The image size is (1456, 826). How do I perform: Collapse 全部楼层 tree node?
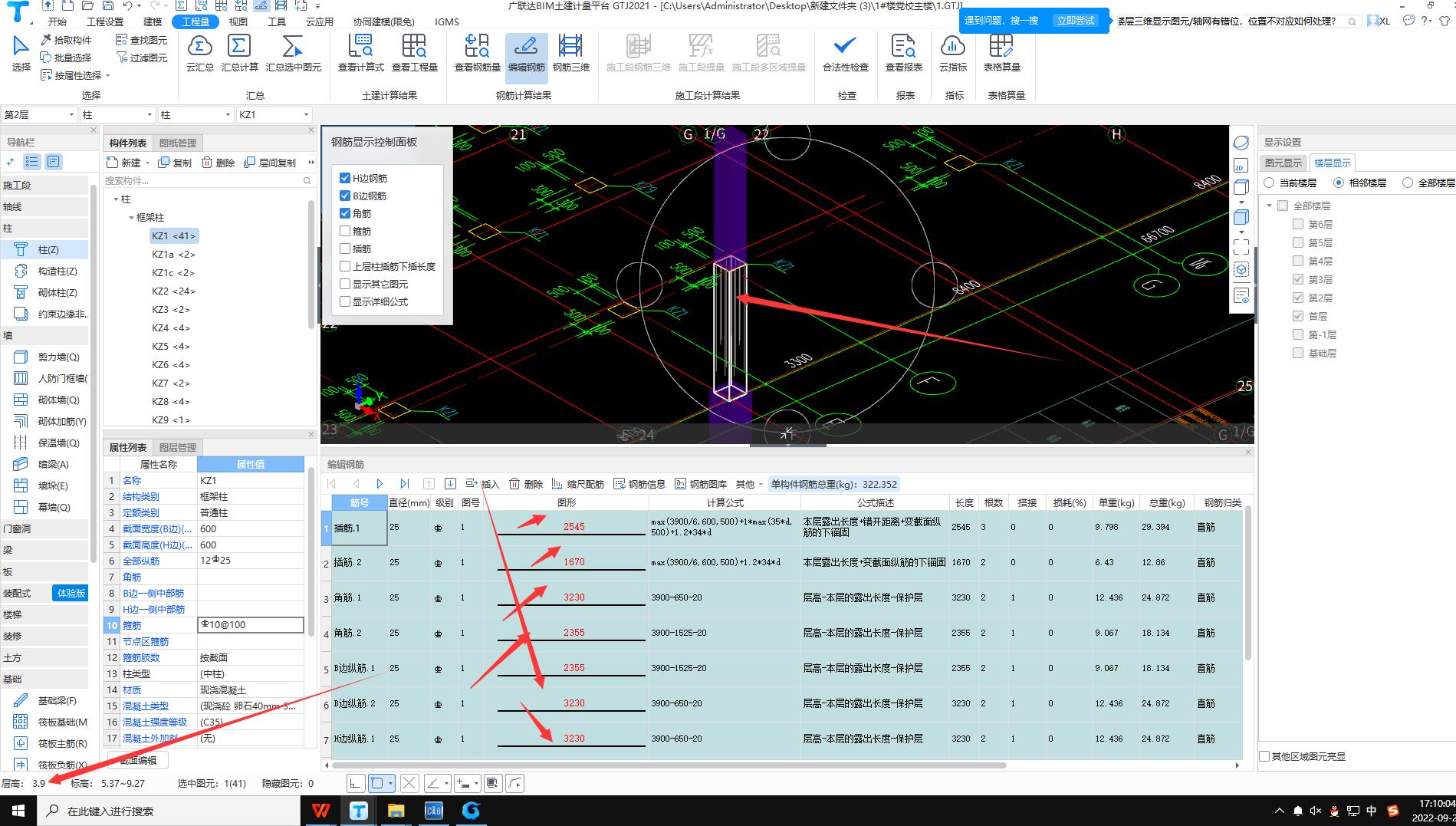coord(1270,206)
